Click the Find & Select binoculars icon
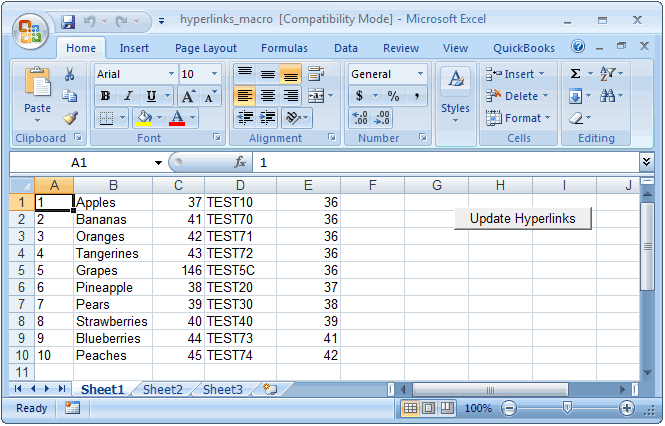The height and width of the screenshot is (426, 665). click(607, 96)
